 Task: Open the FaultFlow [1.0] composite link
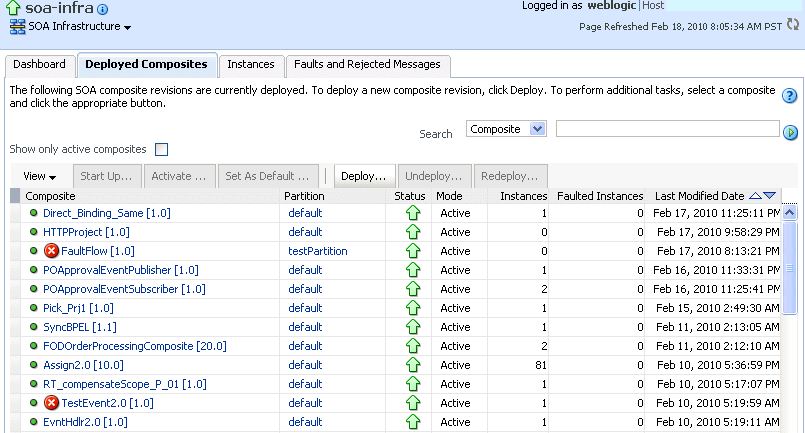pos(98,251)
